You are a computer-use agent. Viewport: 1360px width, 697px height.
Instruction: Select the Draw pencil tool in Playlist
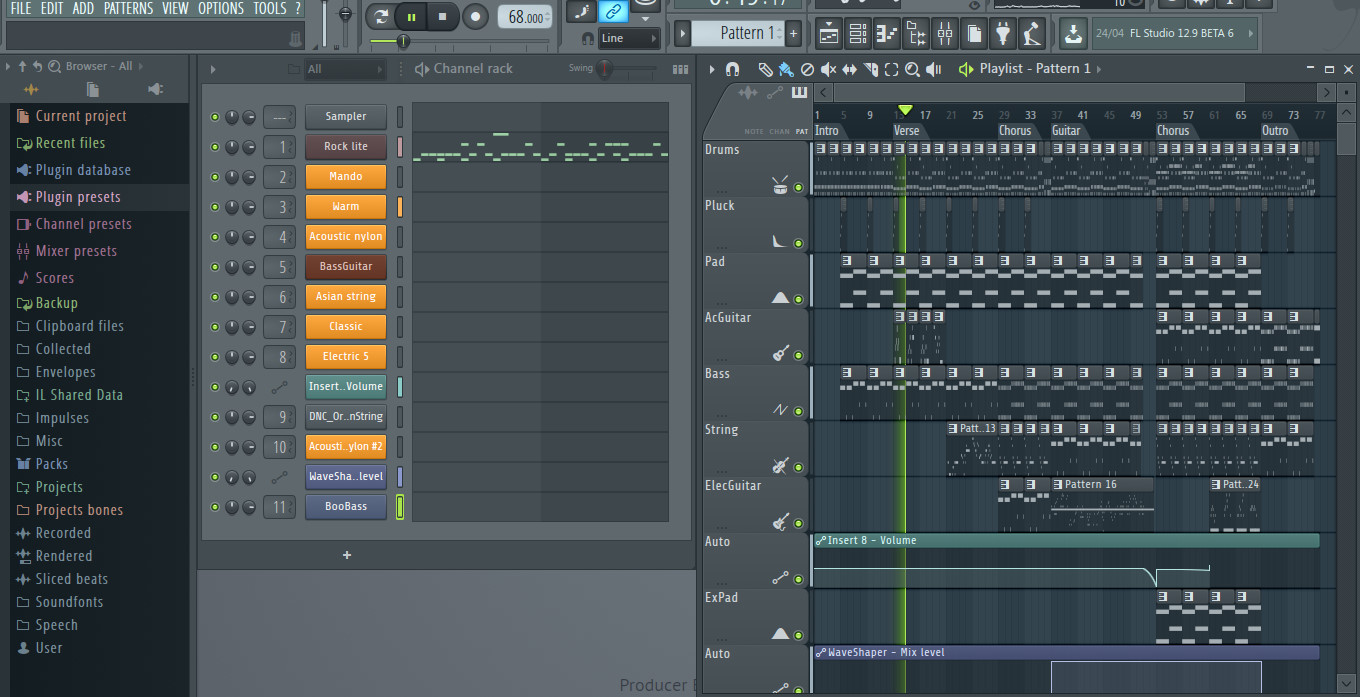coord(765,69)
